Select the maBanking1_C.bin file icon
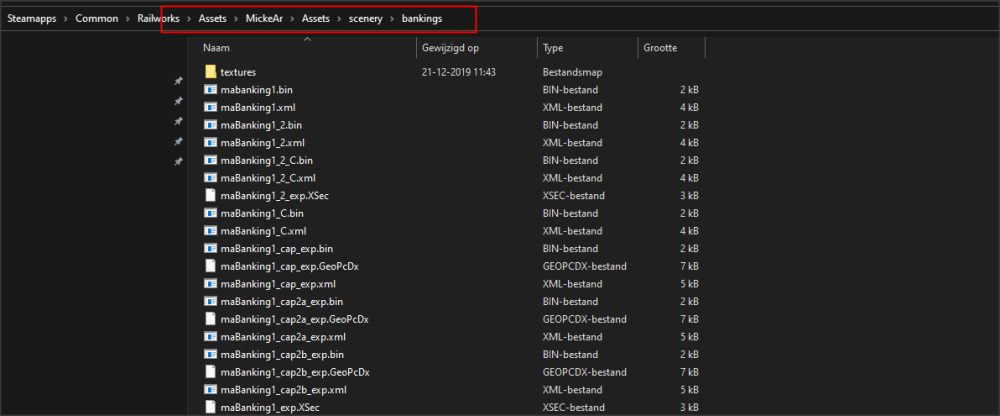Screen dimensions: 1000x416 tap(210, 213)
